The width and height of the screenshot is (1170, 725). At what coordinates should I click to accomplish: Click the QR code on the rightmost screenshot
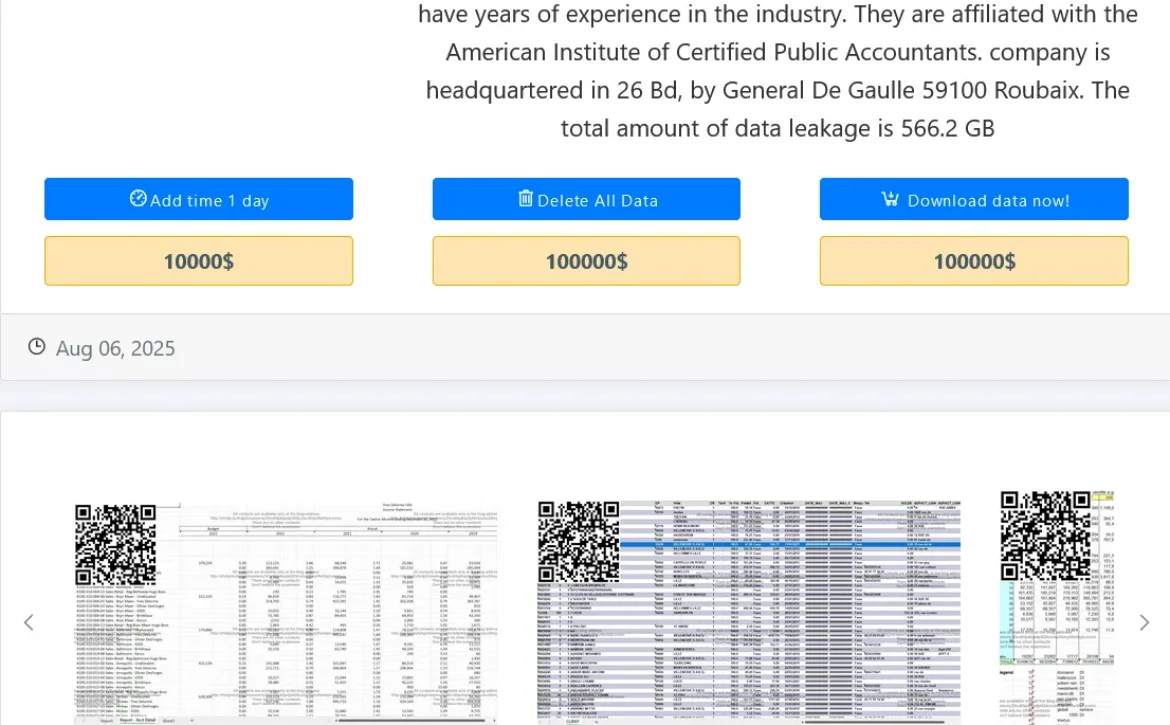[x=1045, y=536]
